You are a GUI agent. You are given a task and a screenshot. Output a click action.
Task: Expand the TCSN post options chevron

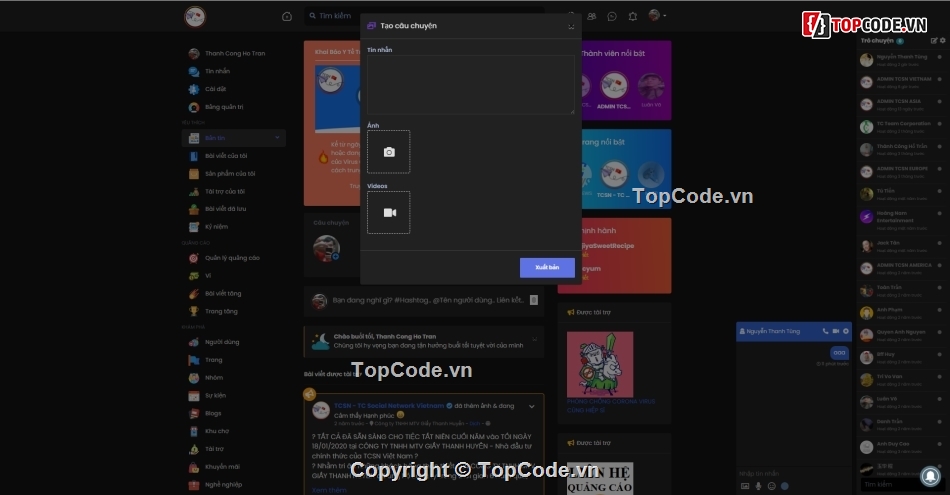coord(531,407)
